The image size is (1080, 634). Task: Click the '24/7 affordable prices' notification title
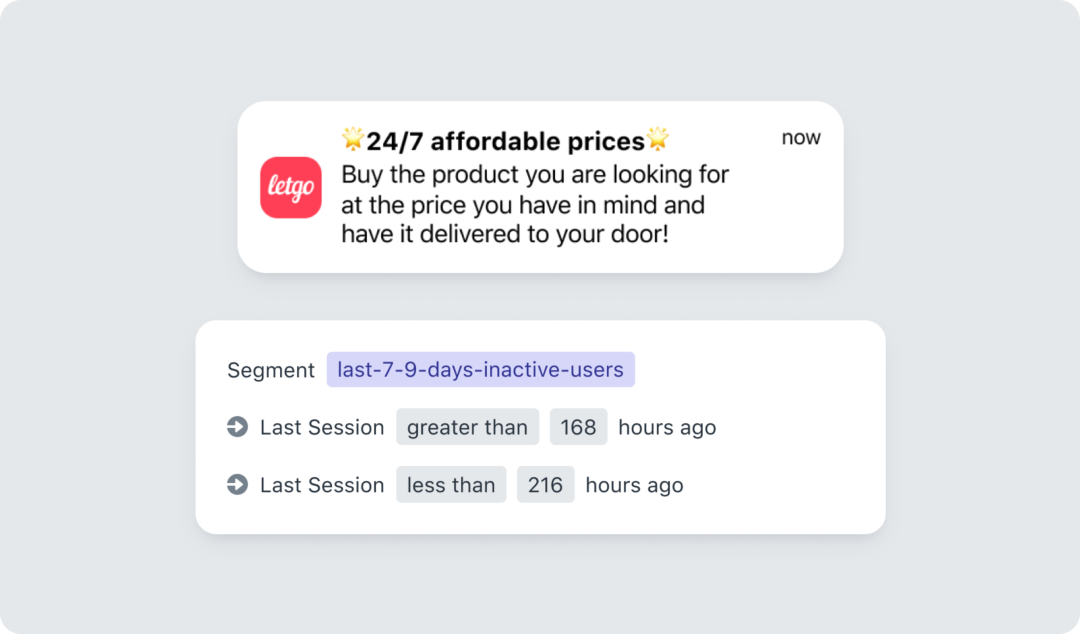coord(505,141)
